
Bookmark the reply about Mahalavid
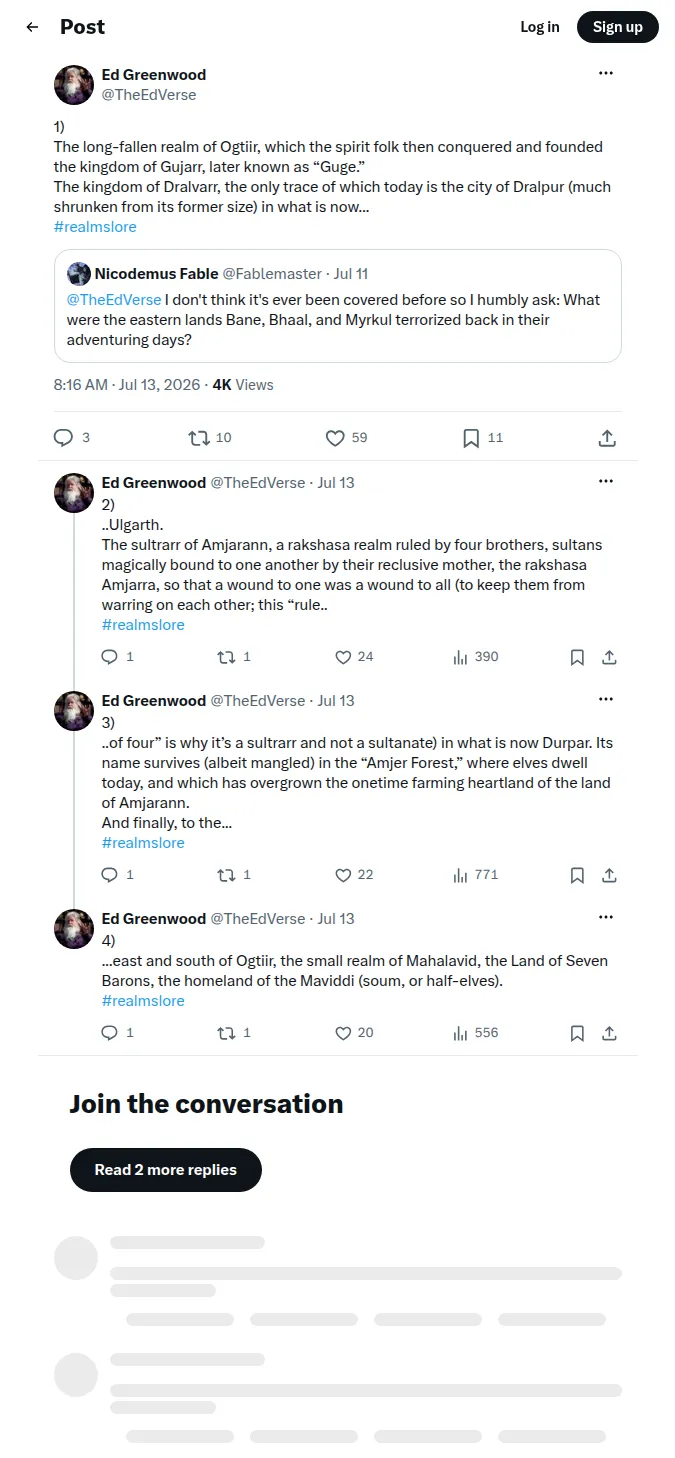pos(577,1033)
